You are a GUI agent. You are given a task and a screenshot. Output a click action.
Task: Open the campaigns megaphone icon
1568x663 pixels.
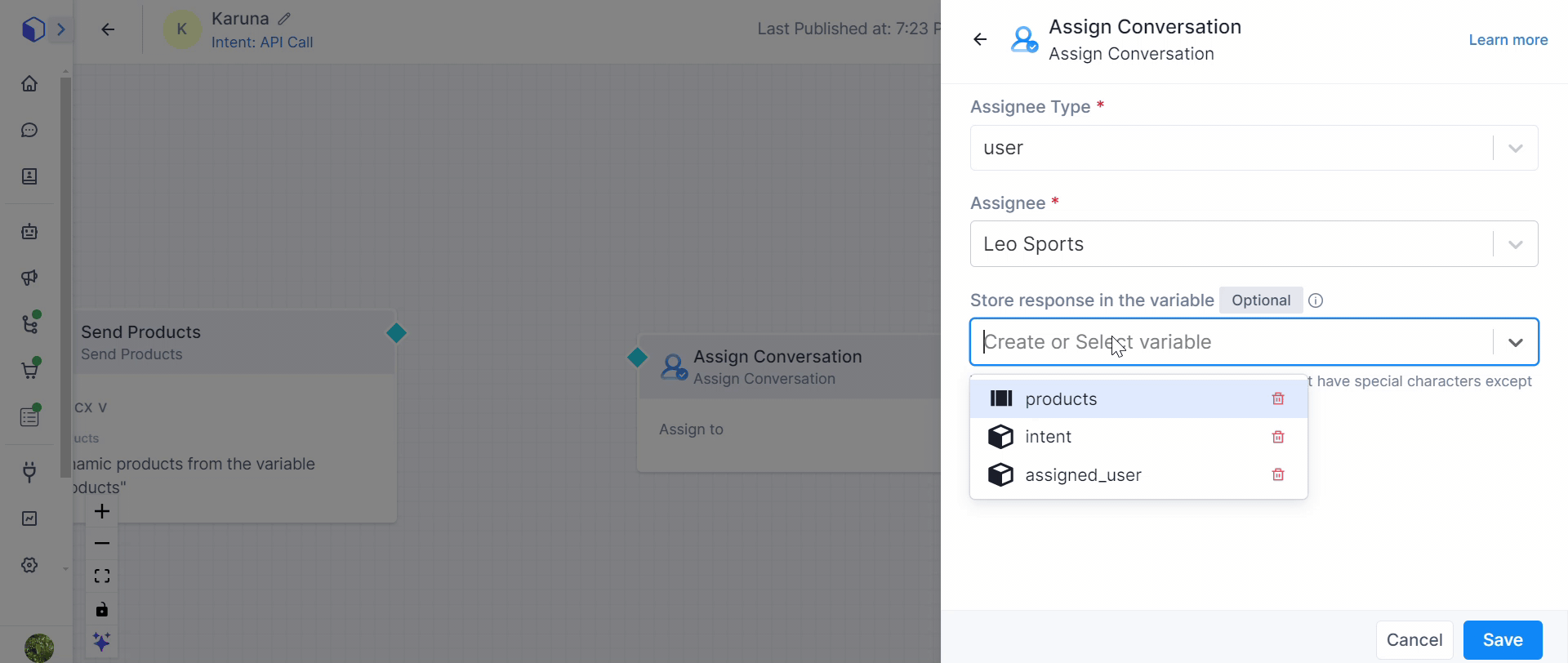click(29, 278)
